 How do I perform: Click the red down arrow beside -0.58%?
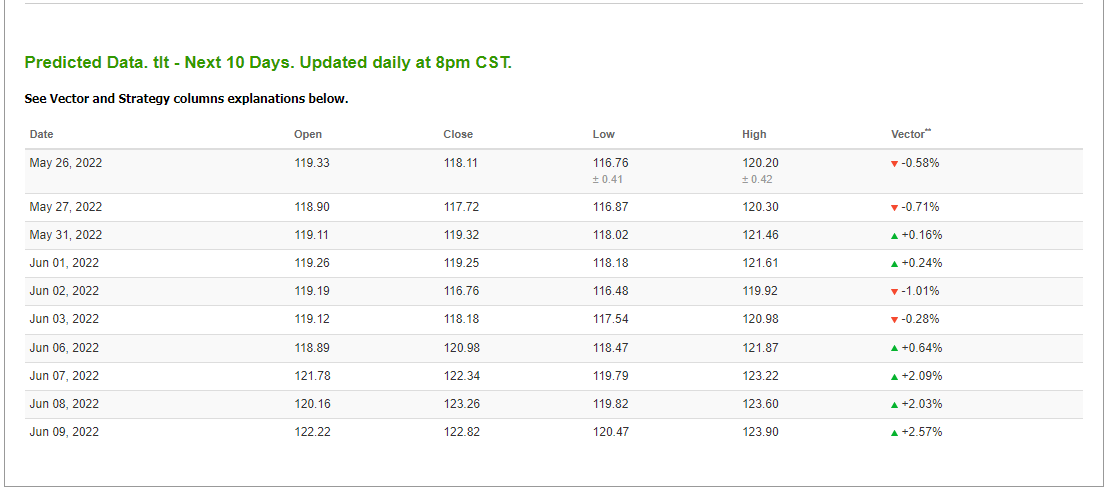click(x=894, y=163)
